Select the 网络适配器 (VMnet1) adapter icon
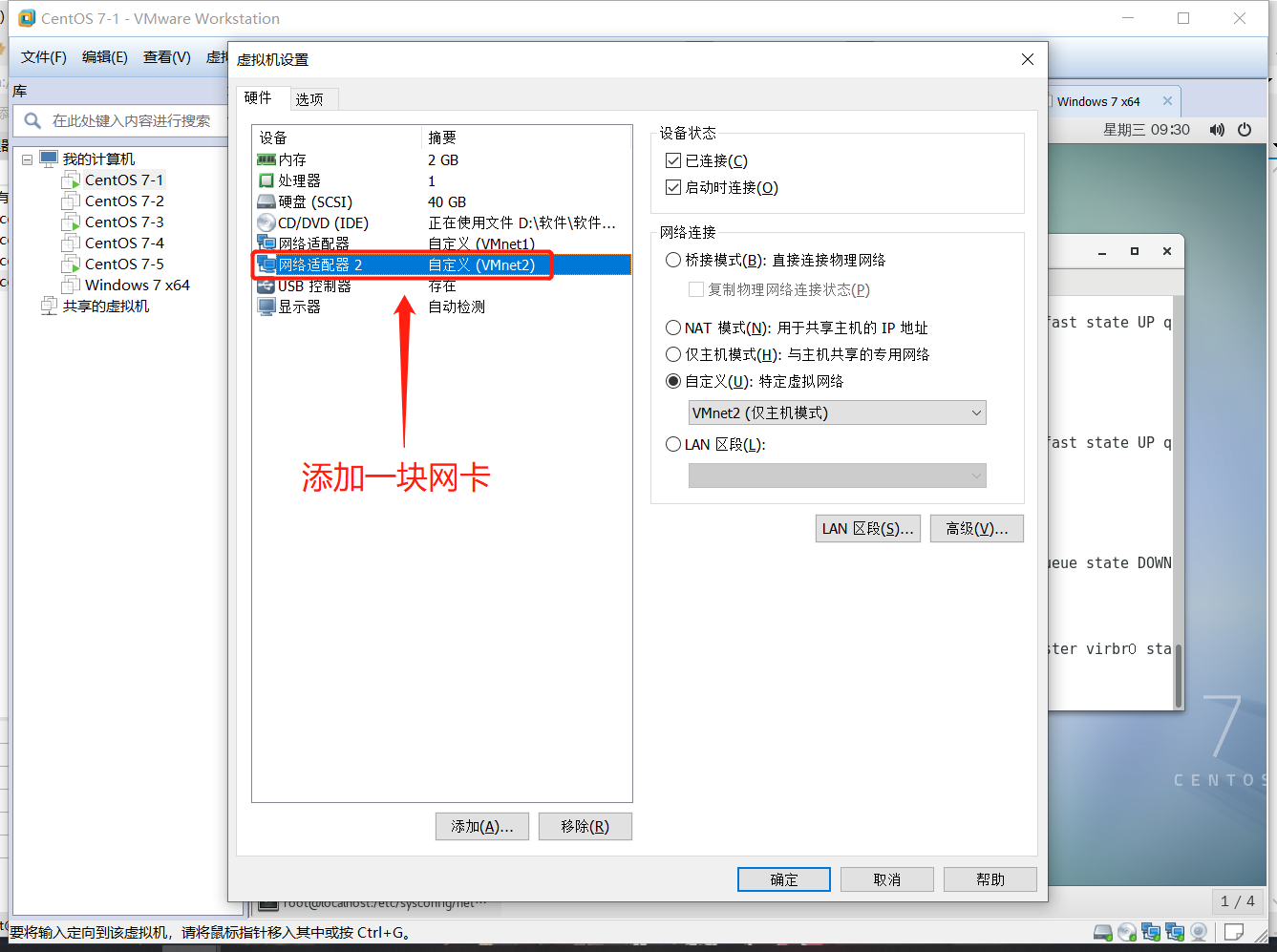The height and width of the screenshot is (952, 1277). pos(266,243)
